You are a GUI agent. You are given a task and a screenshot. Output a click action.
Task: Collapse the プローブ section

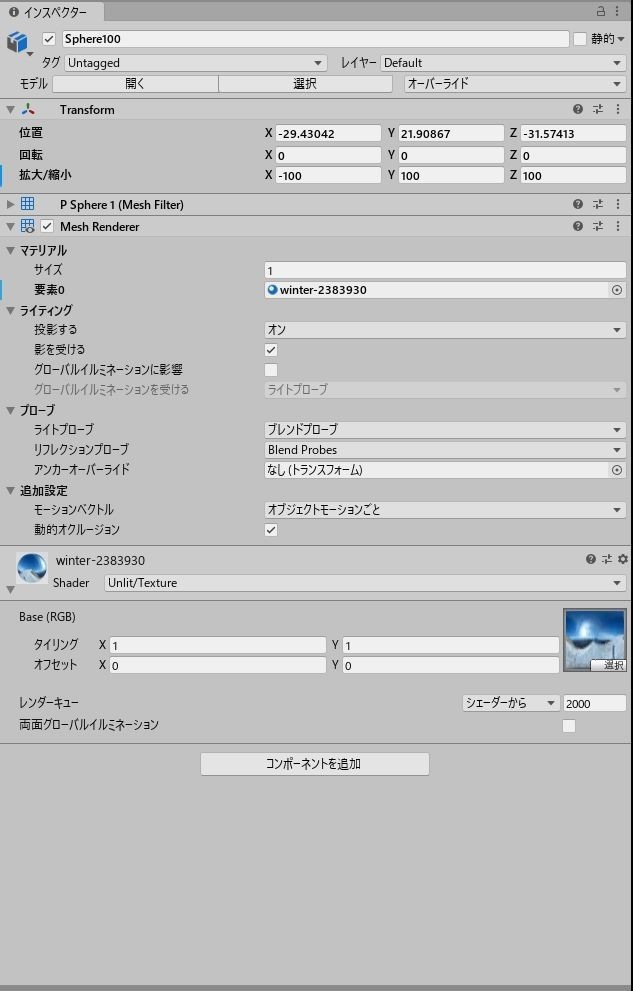click(x=10, y=410)
